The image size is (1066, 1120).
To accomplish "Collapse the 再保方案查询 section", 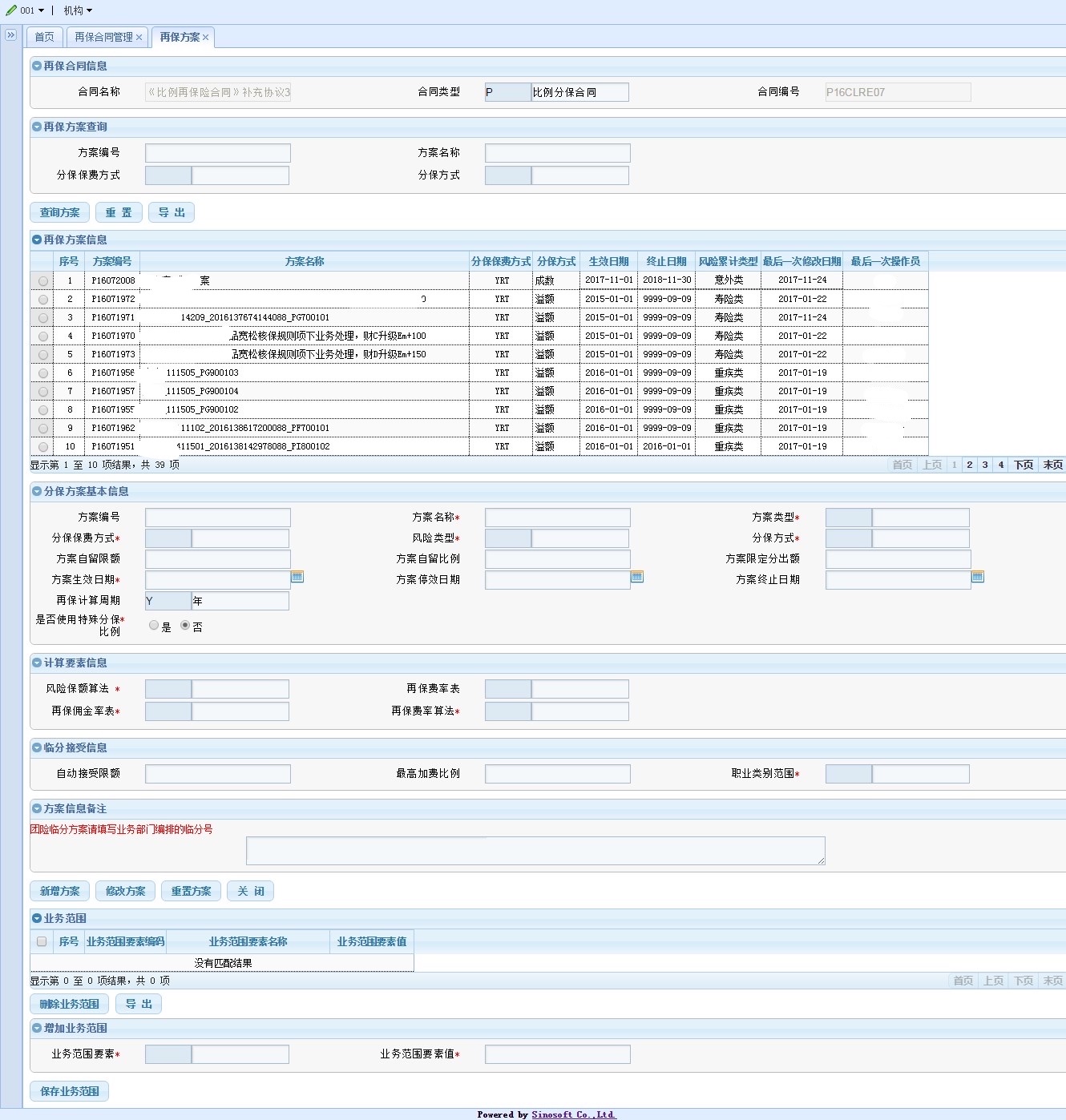I will (x=37, y=127).
